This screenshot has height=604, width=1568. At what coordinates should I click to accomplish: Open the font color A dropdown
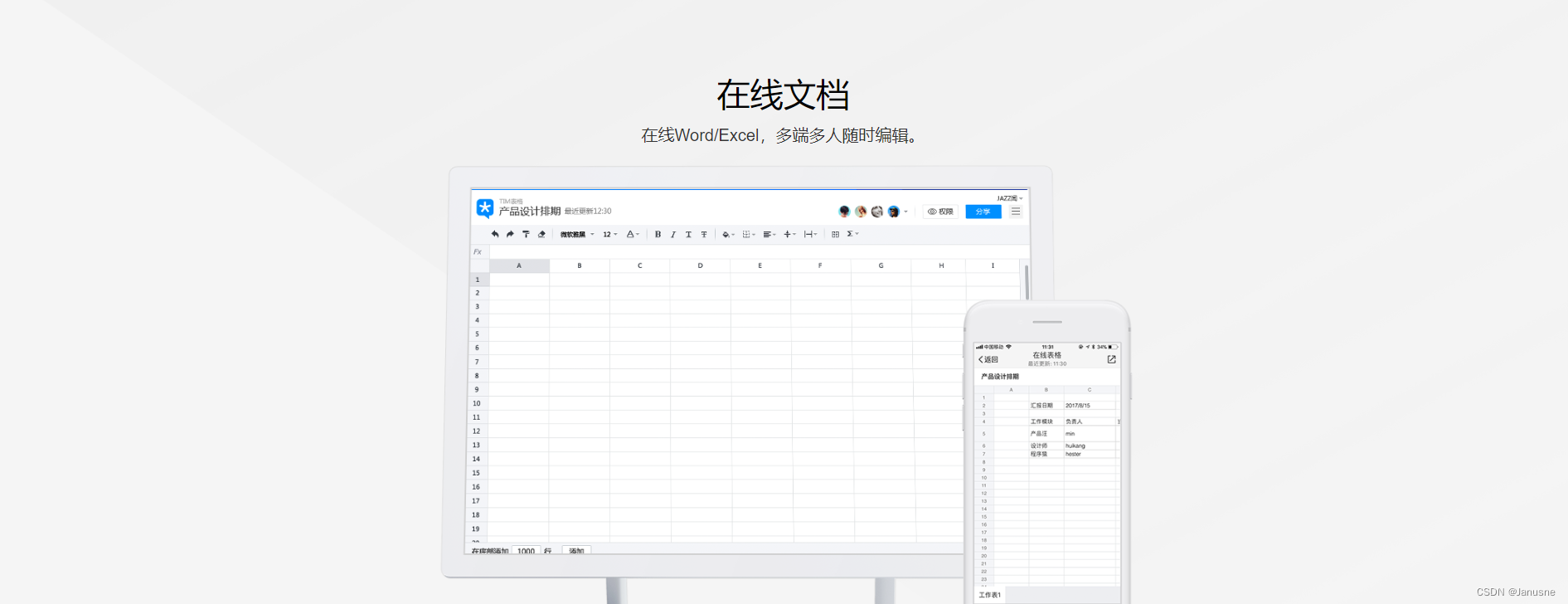click(x=633, y=234)
